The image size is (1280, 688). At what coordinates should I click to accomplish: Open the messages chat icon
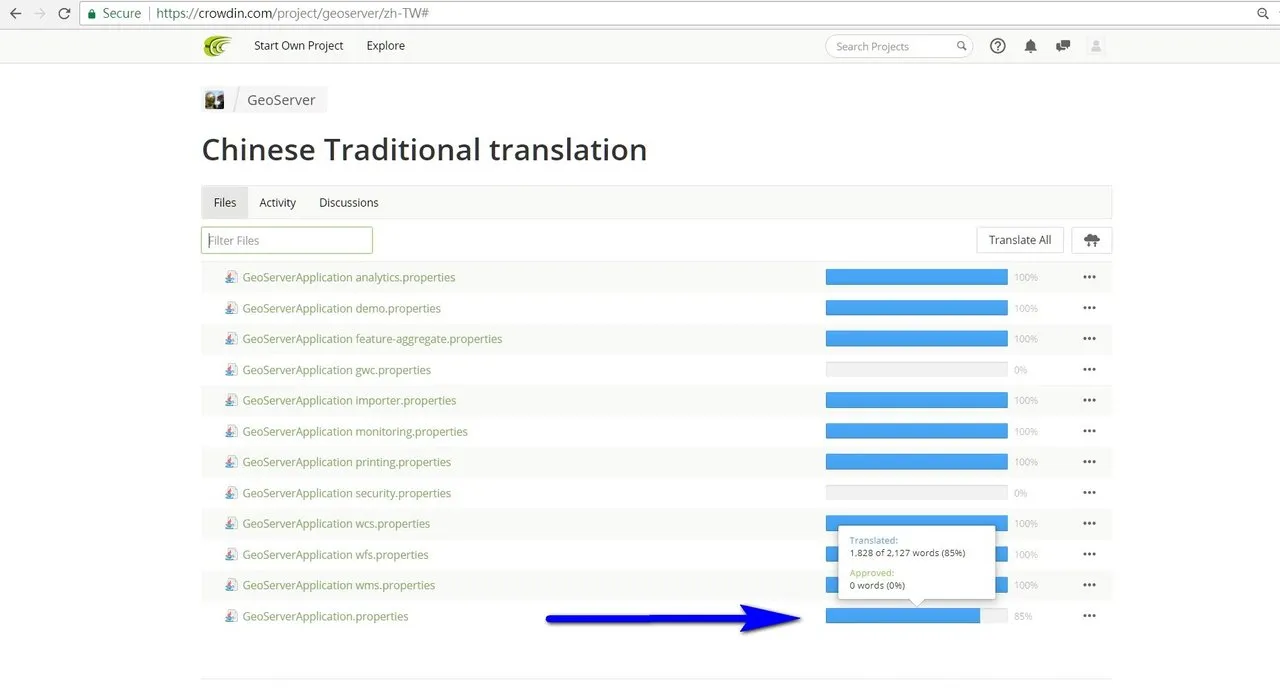[x=1063, y=46]
